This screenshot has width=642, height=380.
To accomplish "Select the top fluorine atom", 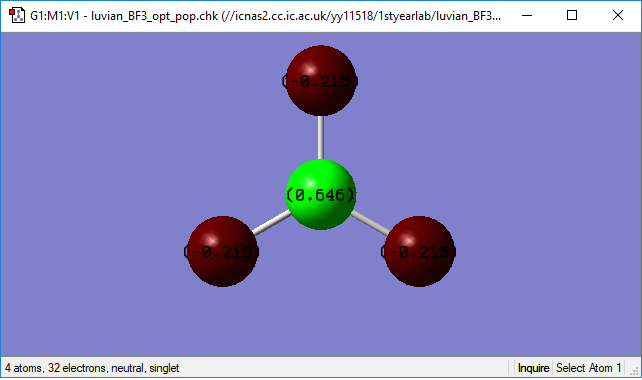I will (x=321, y=81).
